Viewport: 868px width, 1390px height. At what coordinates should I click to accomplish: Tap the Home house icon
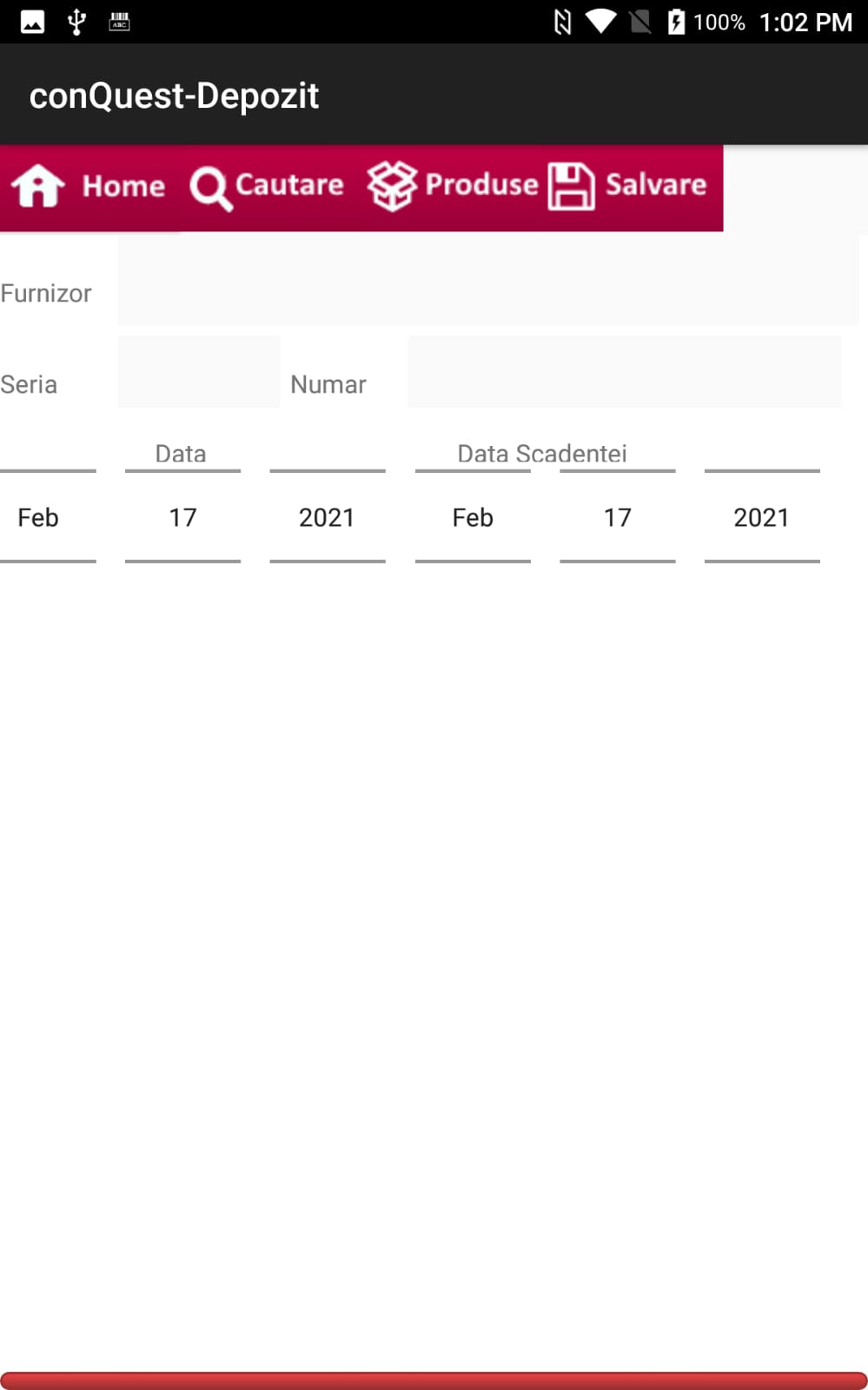[x=37, y=185]
